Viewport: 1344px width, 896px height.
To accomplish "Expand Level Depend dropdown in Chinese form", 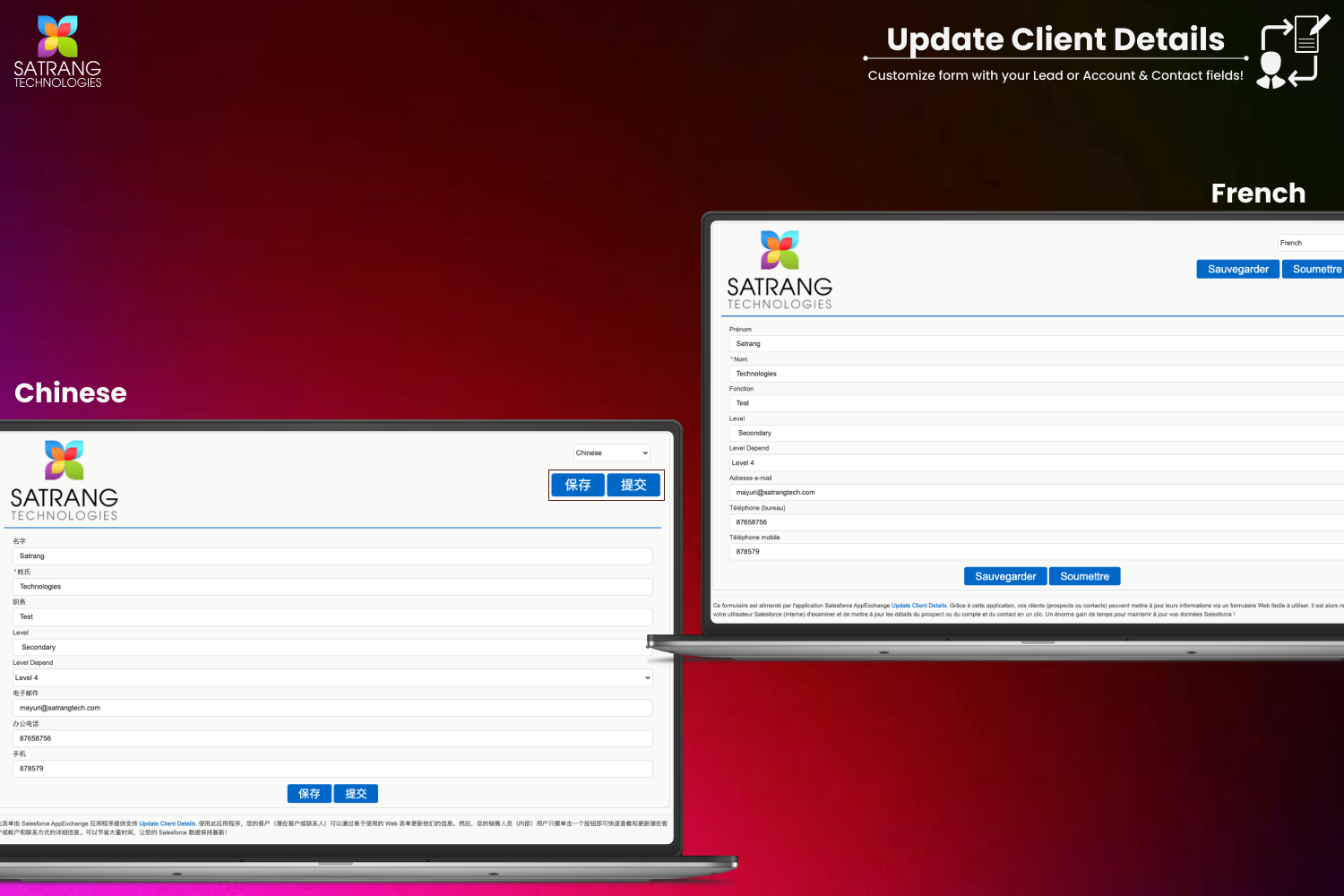I will [x=332, y=677].
